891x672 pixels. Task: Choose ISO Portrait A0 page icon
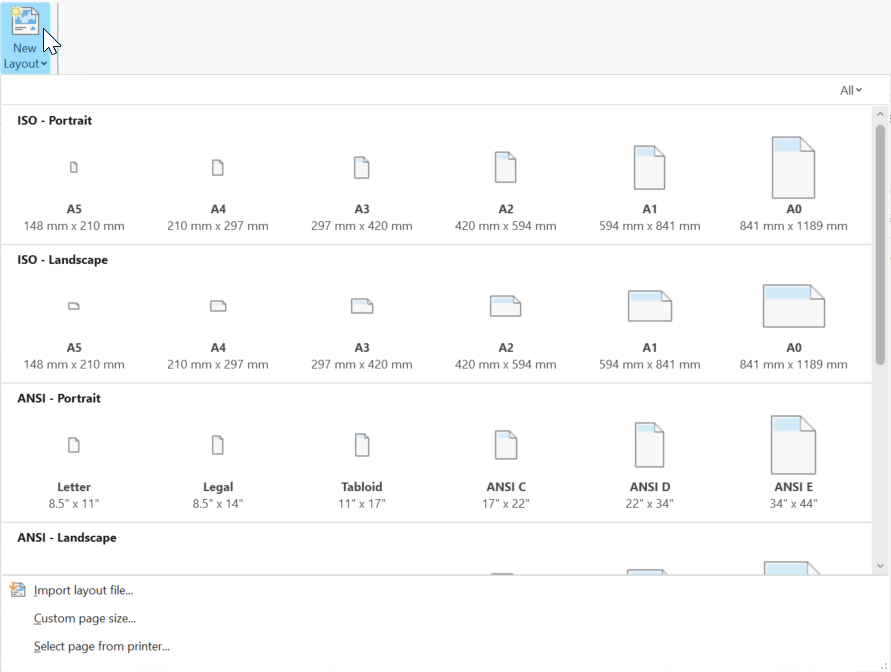point(793,168)
